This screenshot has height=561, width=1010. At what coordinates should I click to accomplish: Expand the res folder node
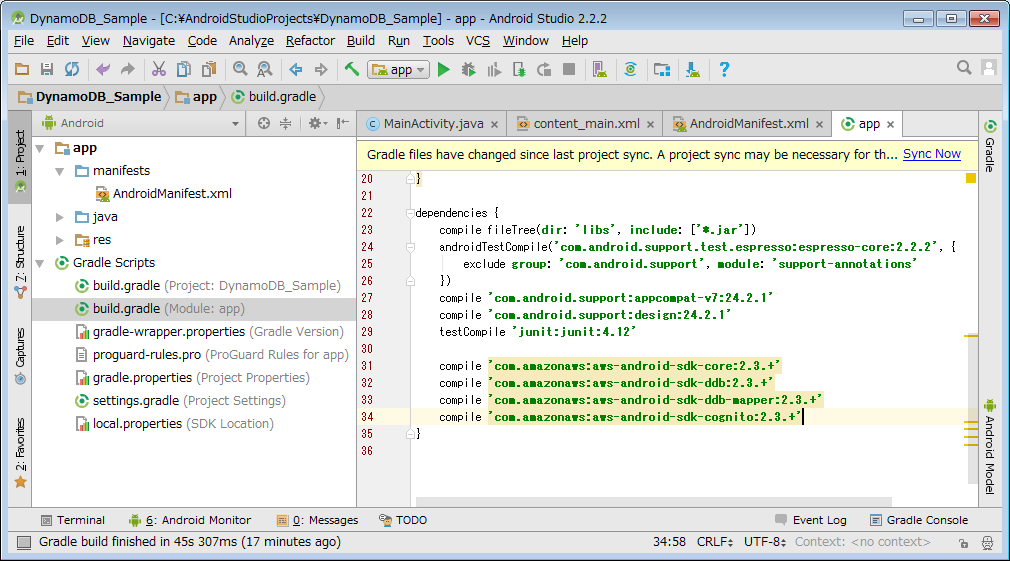[60, 240]
